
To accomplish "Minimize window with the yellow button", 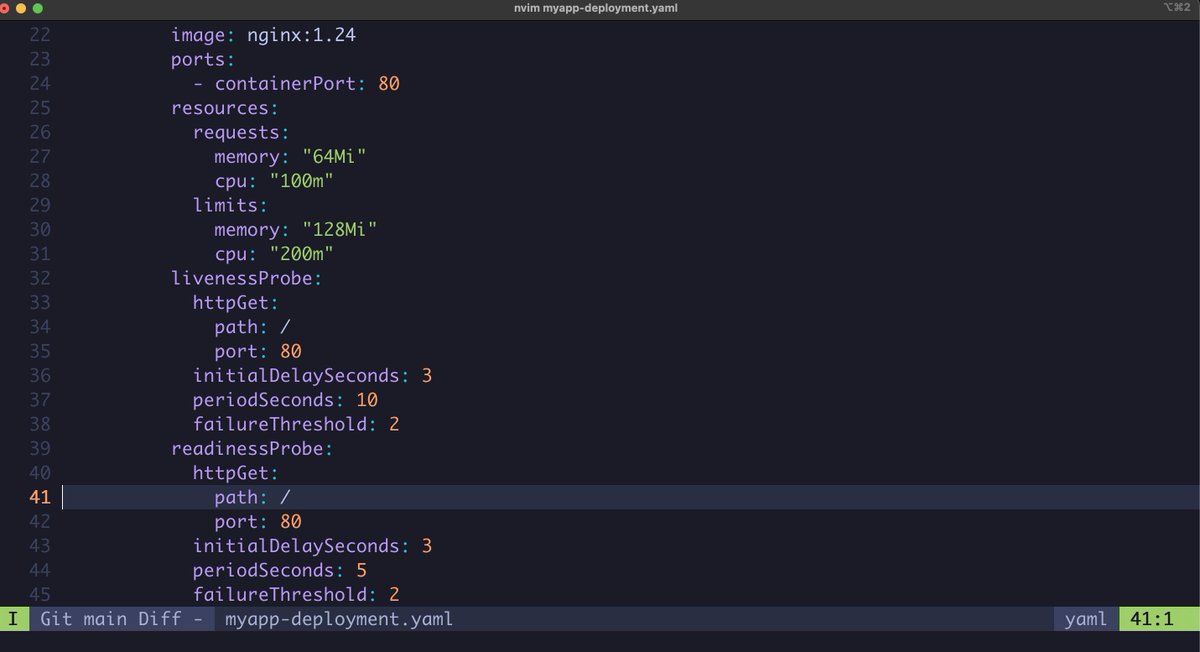I will coord(22,8).
